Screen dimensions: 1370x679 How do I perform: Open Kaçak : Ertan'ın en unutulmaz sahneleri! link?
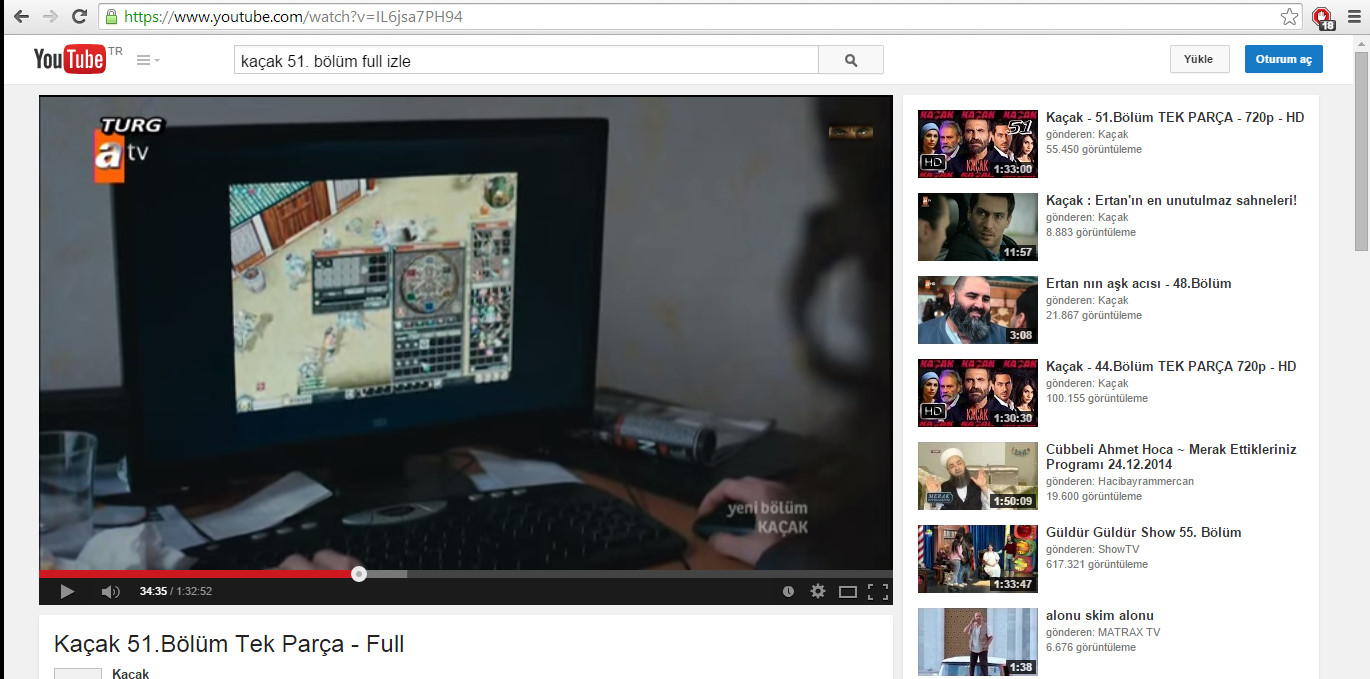pyautogui.click(x=1171, y=200)
